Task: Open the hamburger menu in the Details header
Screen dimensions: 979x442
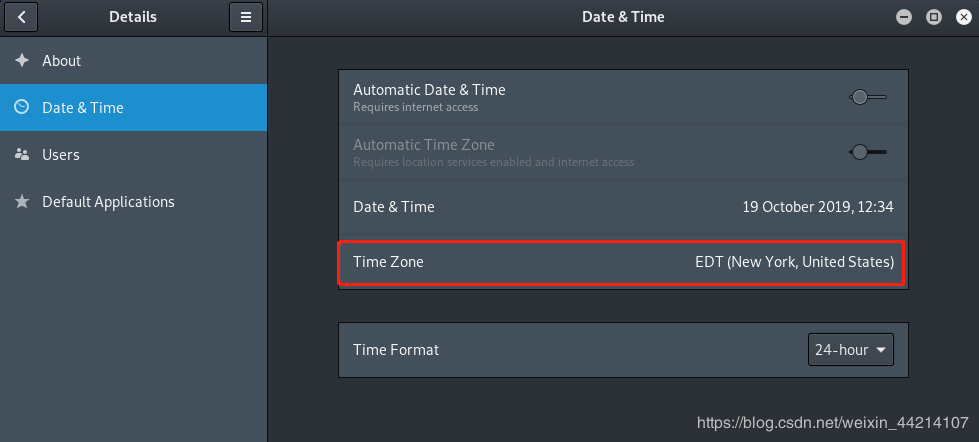Action: pyautogui.click(x=245, y=17)
